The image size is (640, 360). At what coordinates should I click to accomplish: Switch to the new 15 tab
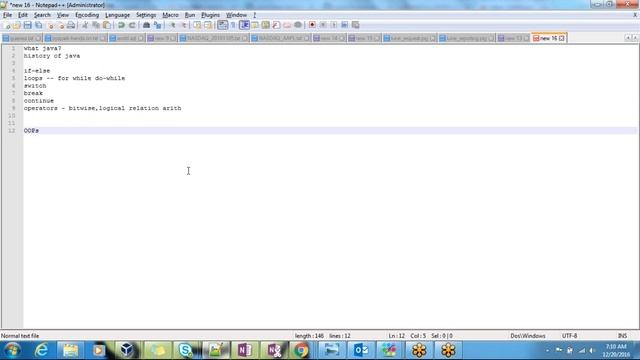[364, 38]
